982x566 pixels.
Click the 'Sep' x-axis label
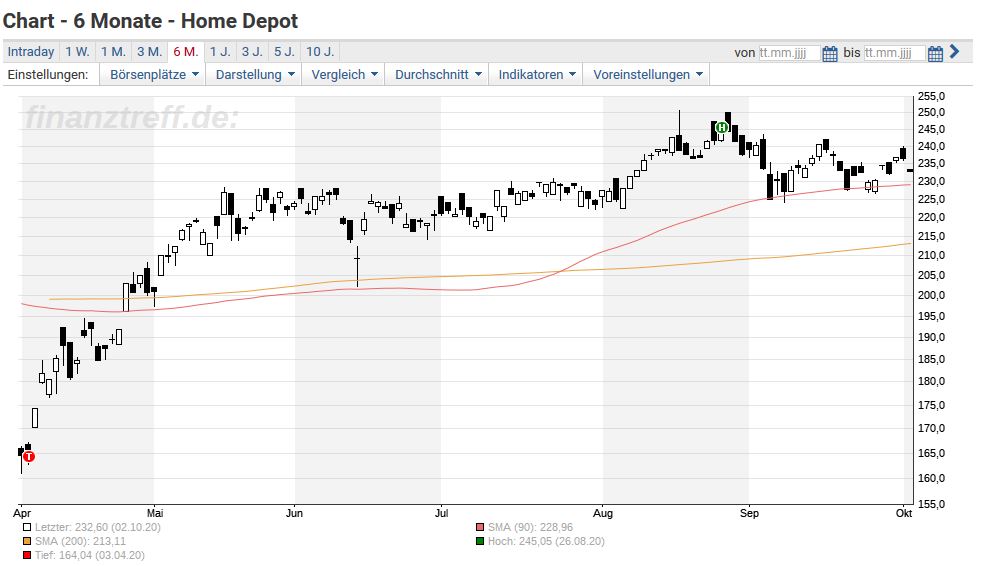[749, 513]
